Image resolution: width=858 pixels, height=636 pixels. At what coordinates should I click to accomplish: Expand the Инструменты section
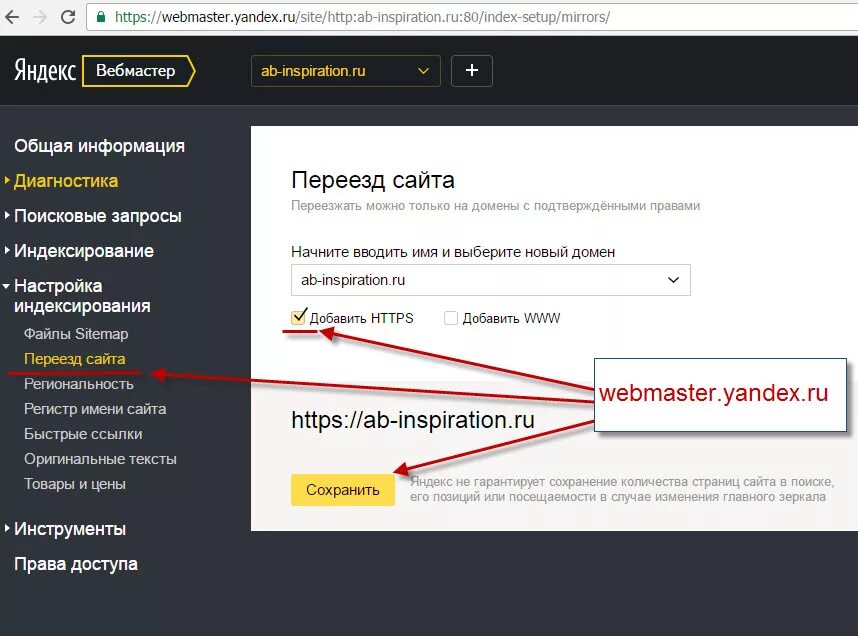70,529
